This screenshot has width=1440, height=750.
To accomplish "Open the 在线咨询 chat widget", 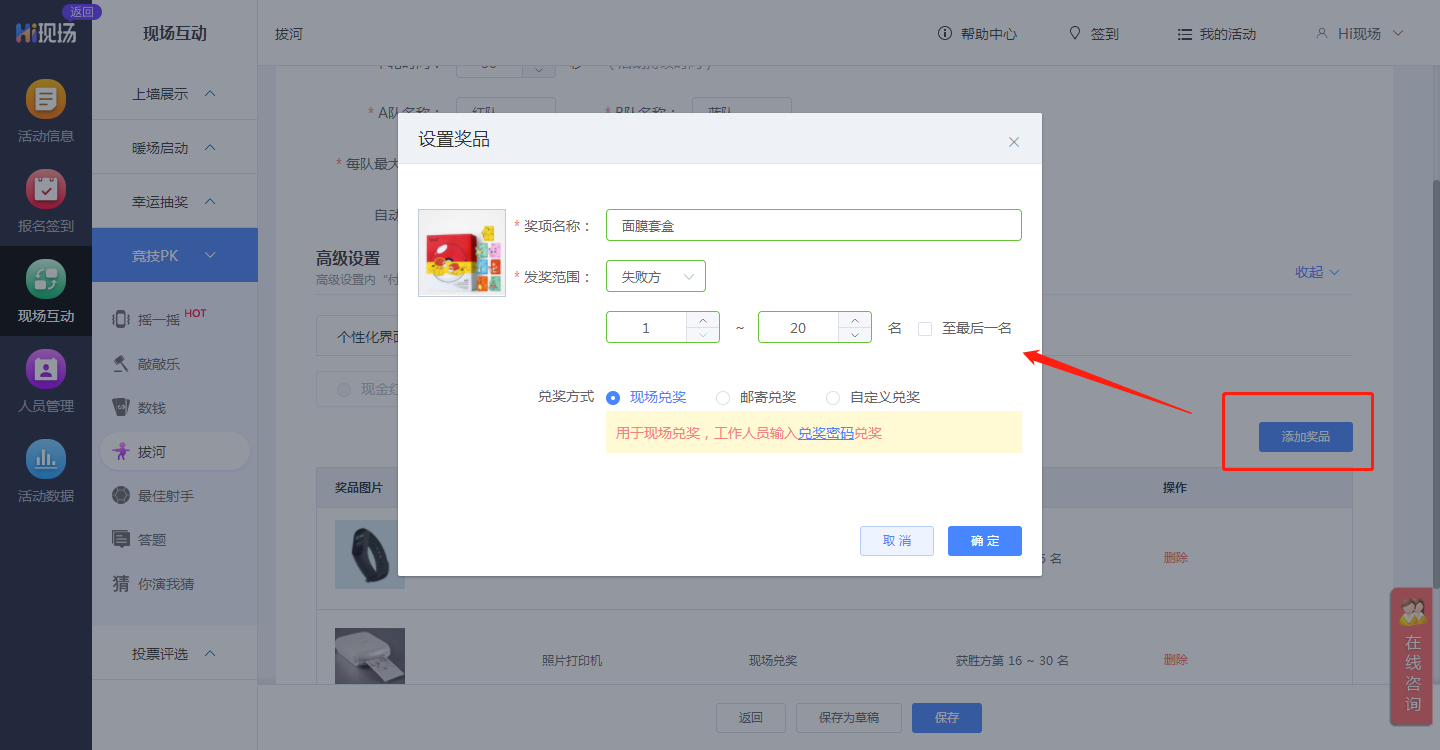I will point(1413,656).
